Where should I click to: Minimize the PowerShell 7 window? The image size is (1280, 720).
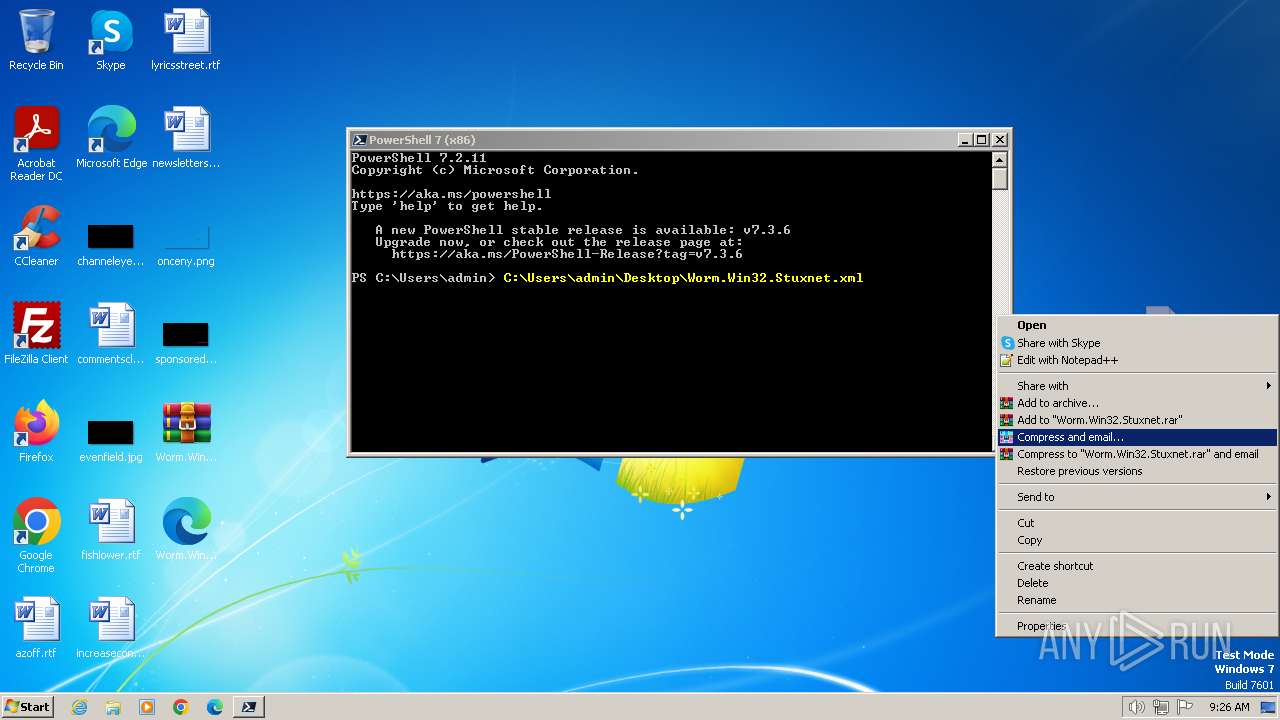coord(965,140)
